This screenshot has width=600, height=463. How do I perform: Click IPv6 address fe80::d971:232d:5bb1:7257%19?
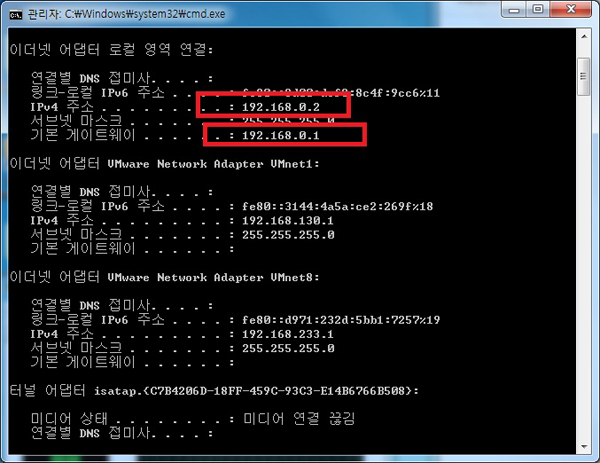tap(341, 320)
